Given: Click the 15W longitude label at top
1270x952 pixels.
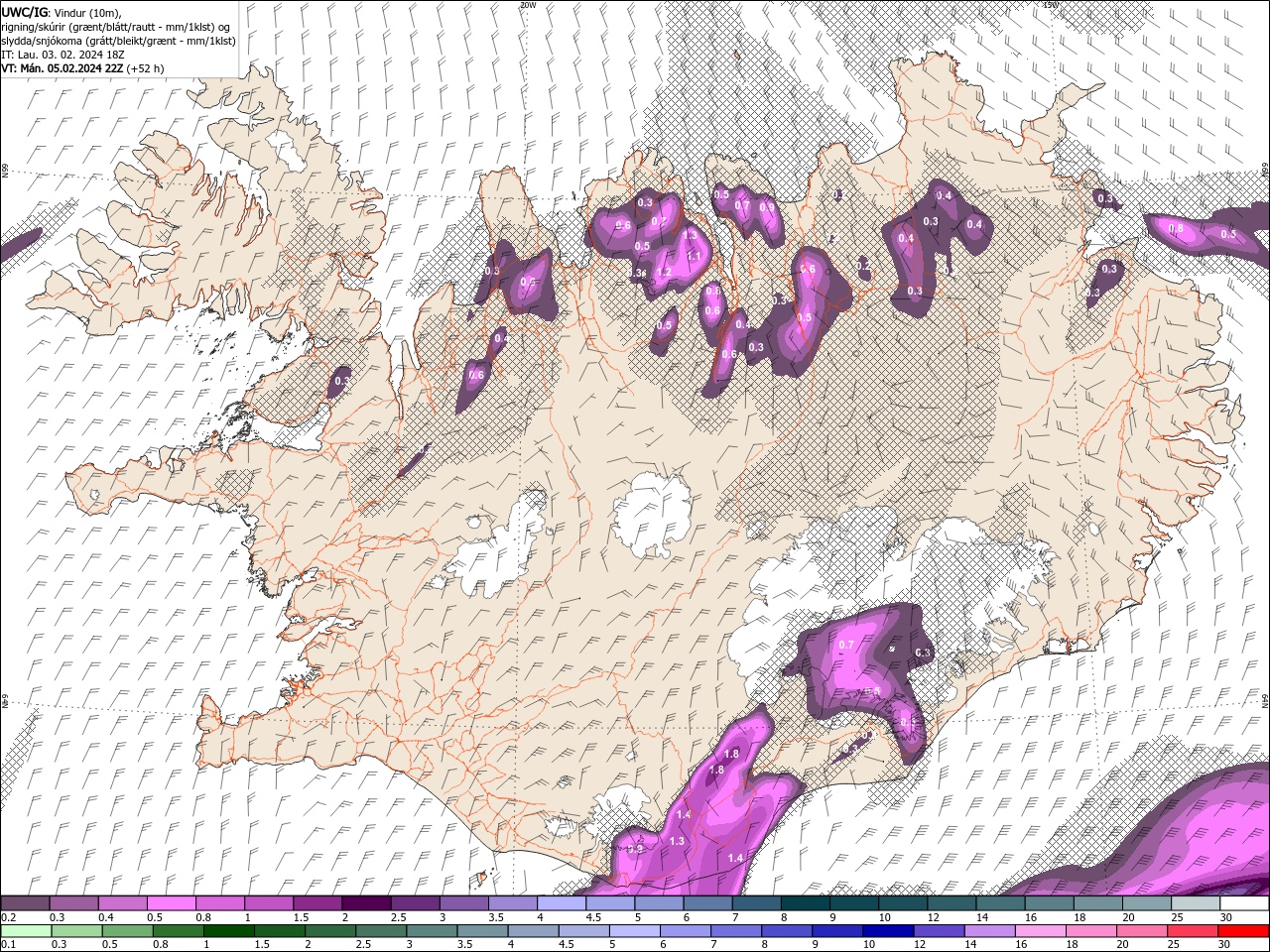Looking at the screenshot, I should [x=1050, y=5].
